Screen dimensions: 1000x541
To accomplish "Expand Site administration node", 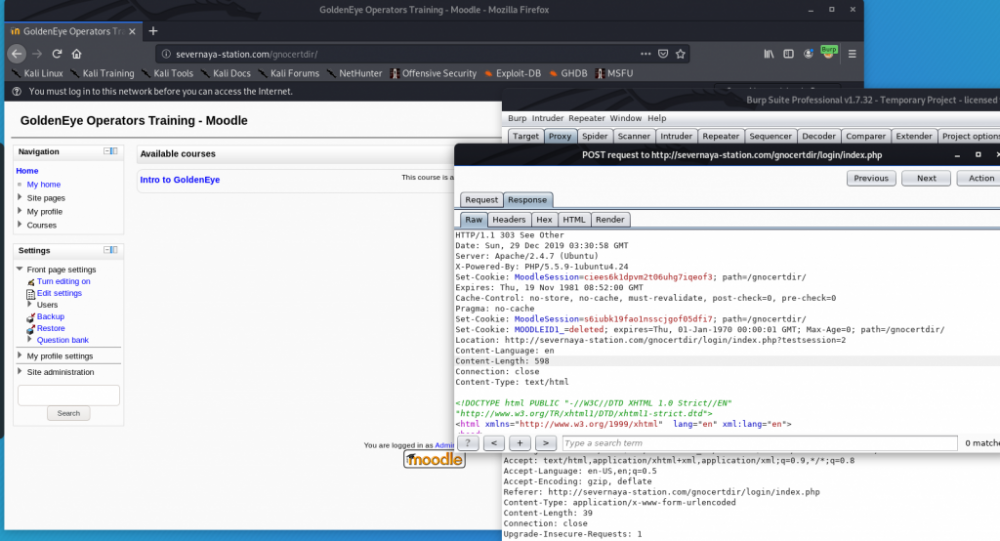I will pyautogui.click(x=19, y=371).
